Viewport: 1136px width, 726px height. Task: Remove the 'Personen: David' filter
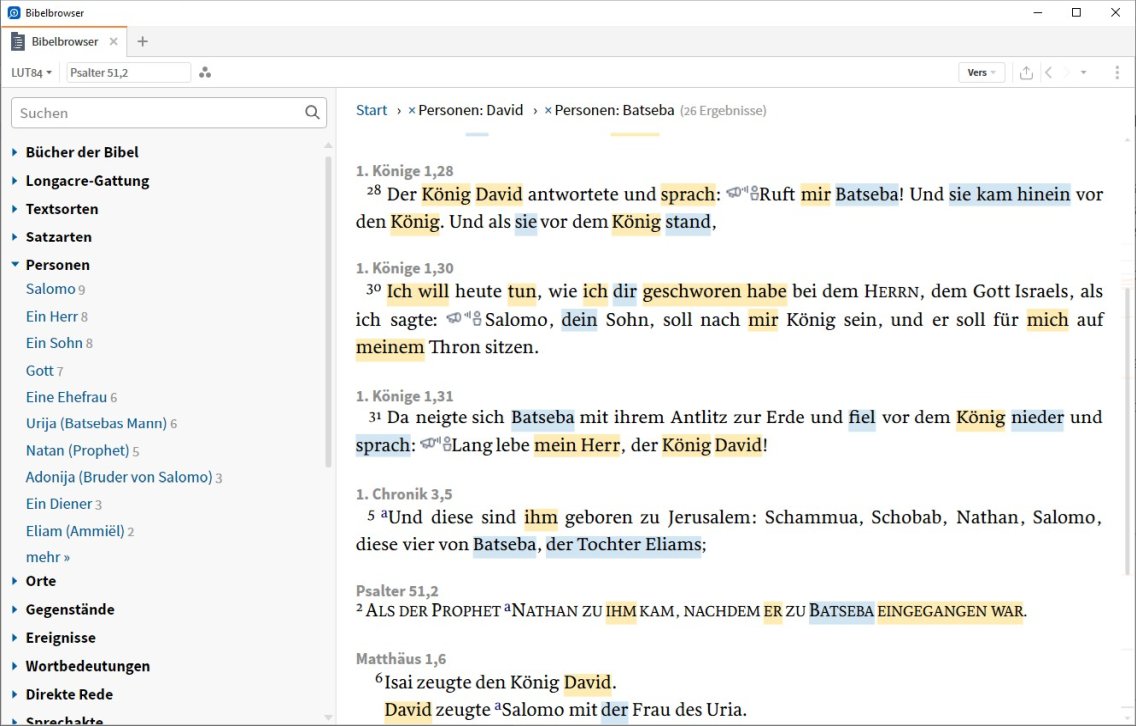412,110
